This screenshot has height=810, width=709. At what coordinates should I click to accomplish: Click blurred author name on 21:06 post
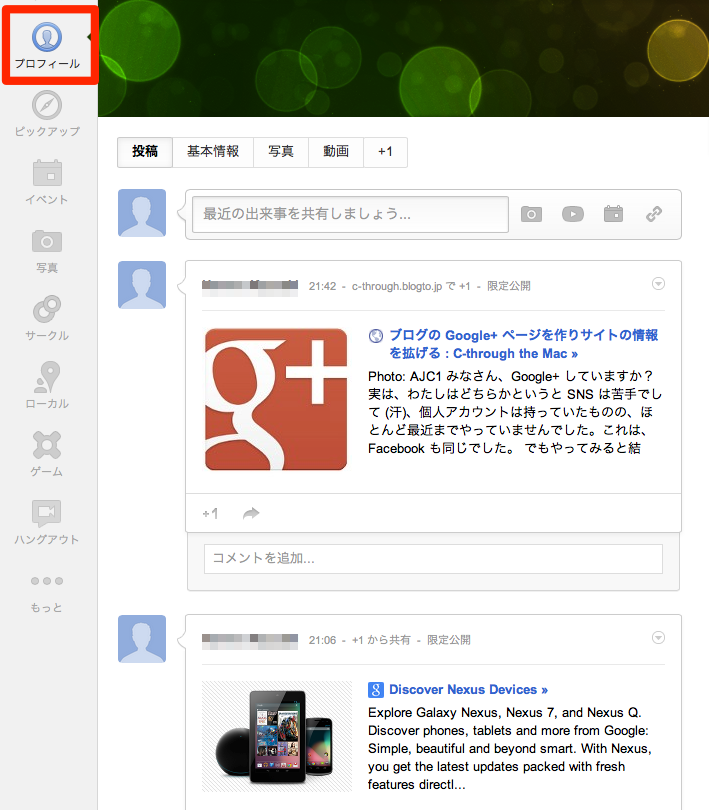tap(250, 642)
